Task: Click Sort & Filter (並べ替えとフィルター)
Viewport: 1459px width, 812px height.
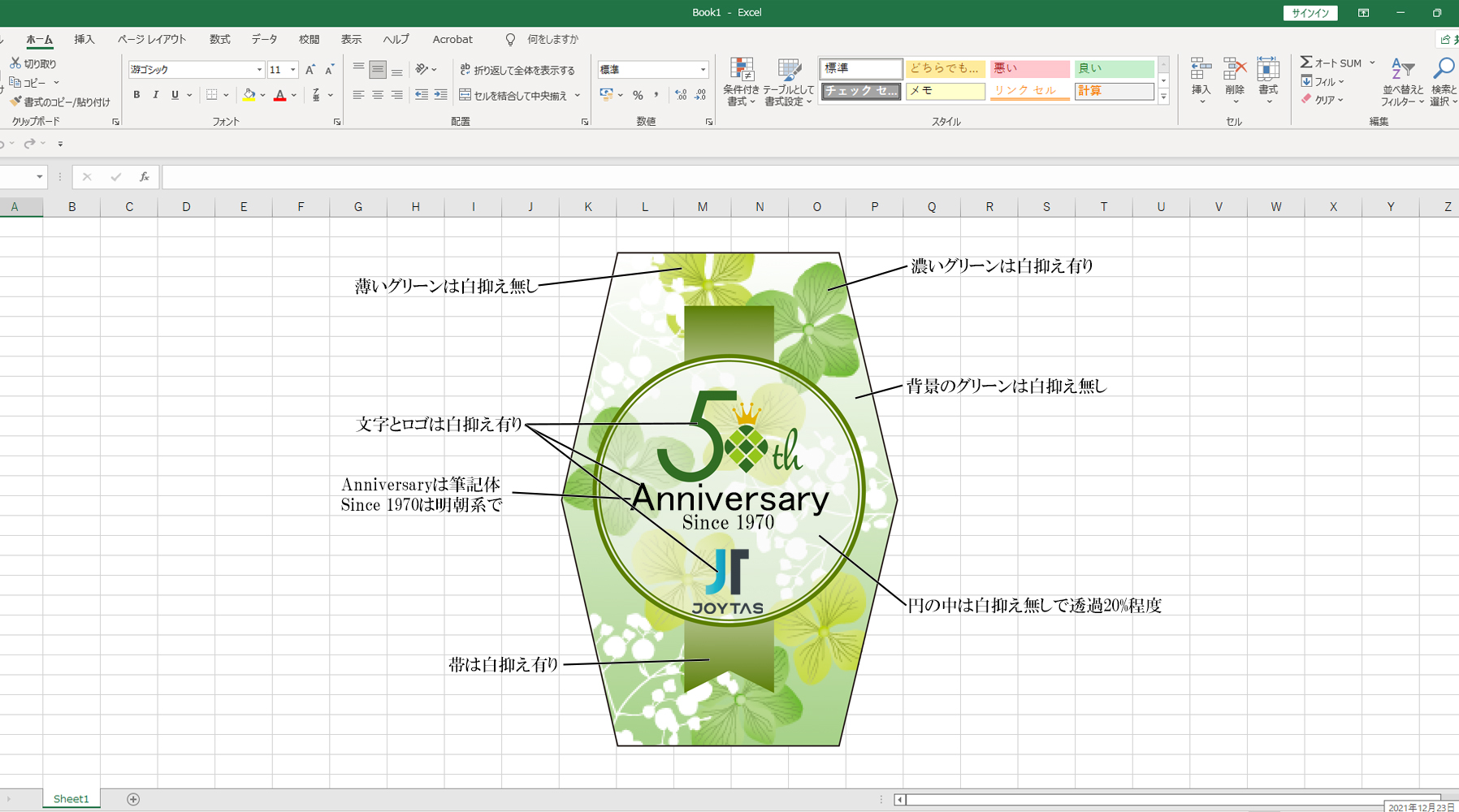Action: (x=1403, y=82)
